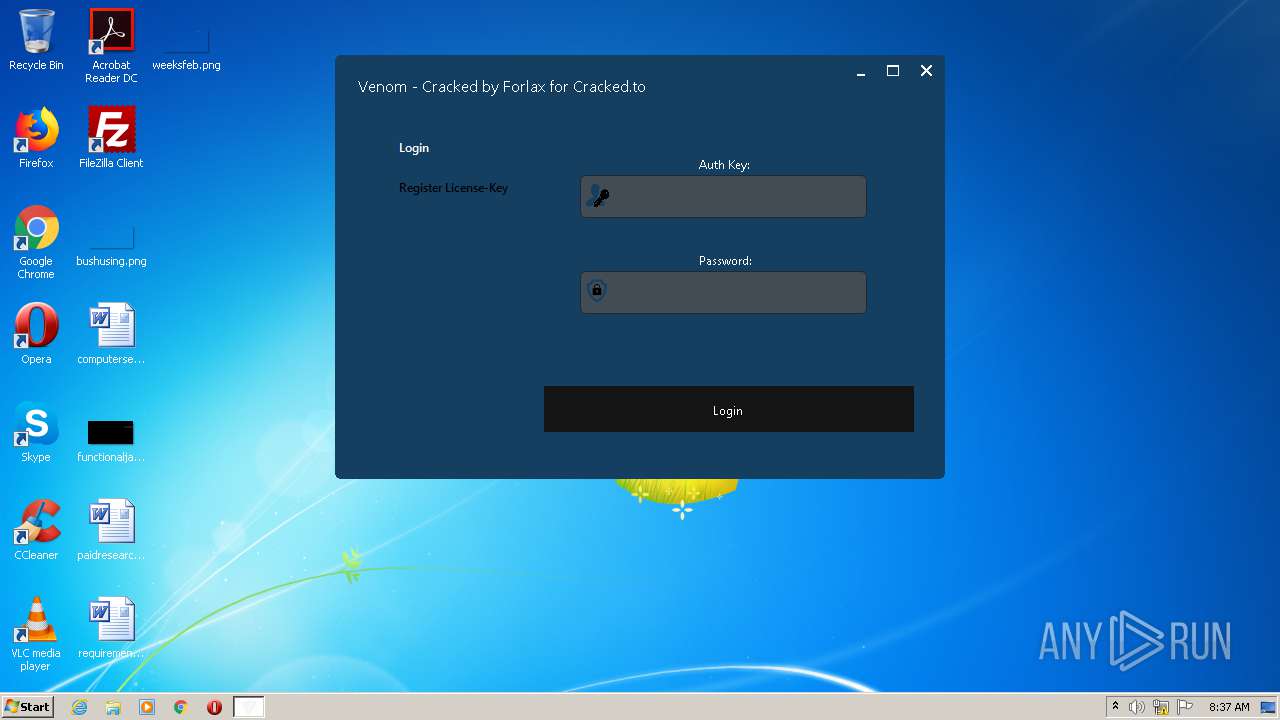Focus the Password input field
Viewport: 1280px width, 720px height.
[x=723, y=292]
